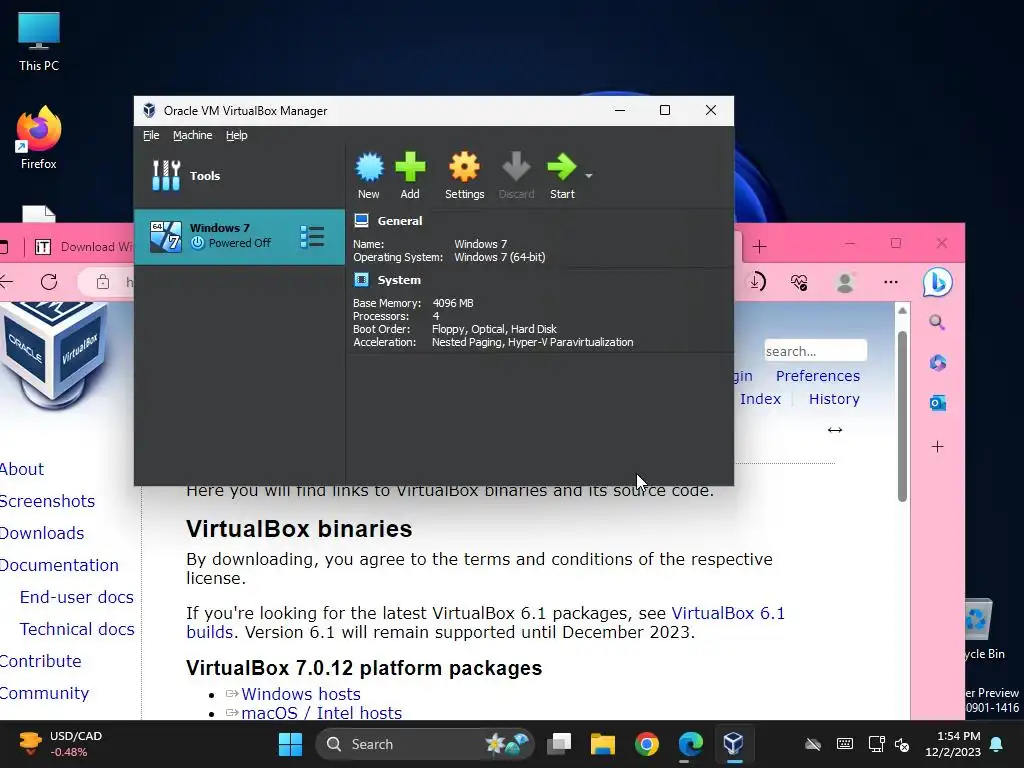The width and height of the screenshot is (1024, 768).
Task: Click the browser essentials heart icon in Edge
Action: (799, 281)
